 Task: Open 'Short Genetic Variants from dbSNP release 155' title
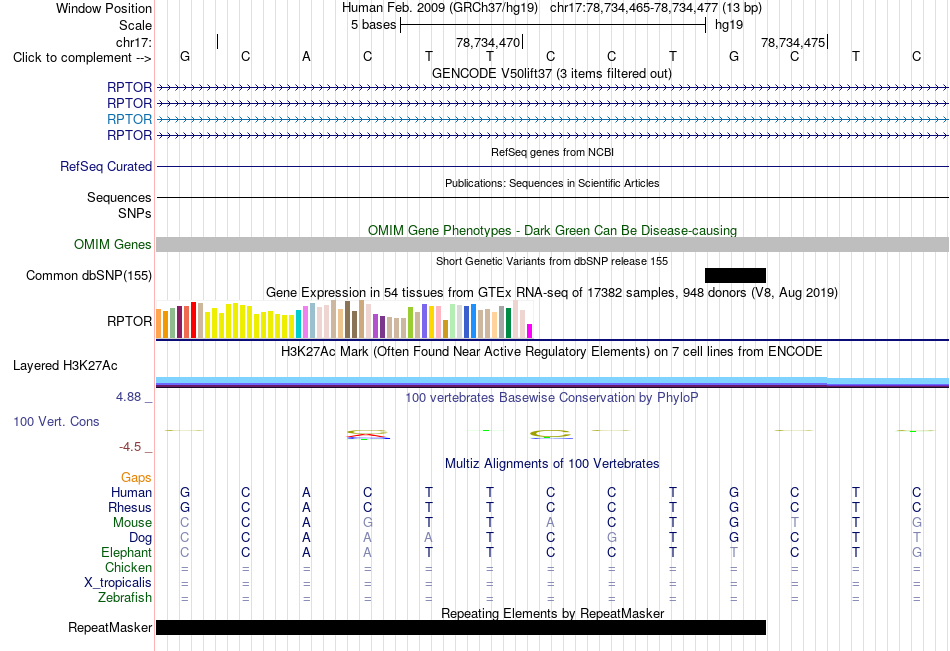552,261
